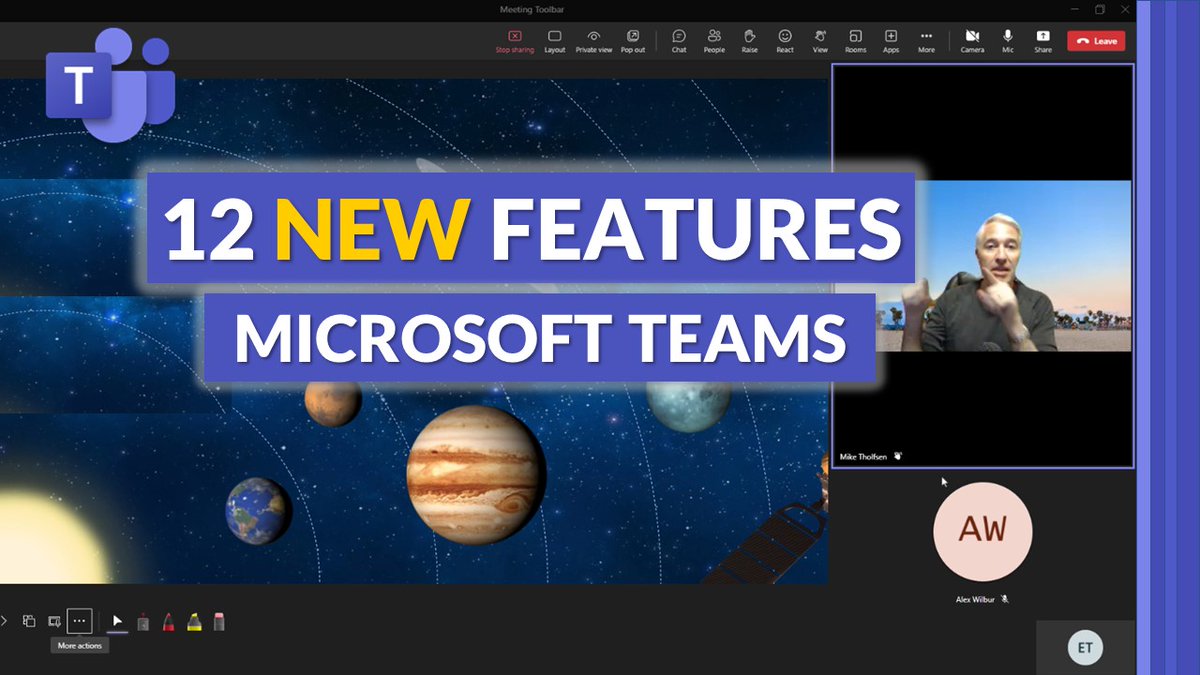
Task: Open the More actions menu in annotation toolbar
Action: (x=79, y=620)
